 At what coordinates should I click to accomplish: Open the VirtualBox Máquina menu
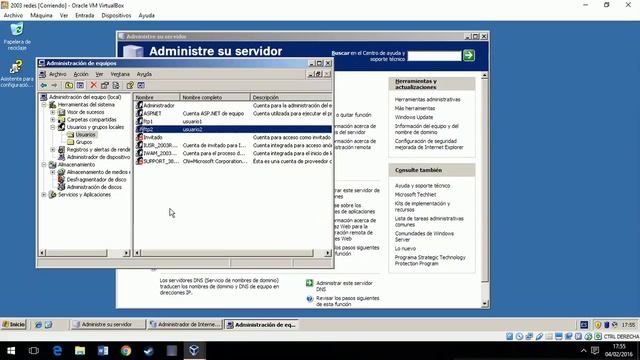tap(41, 16)
